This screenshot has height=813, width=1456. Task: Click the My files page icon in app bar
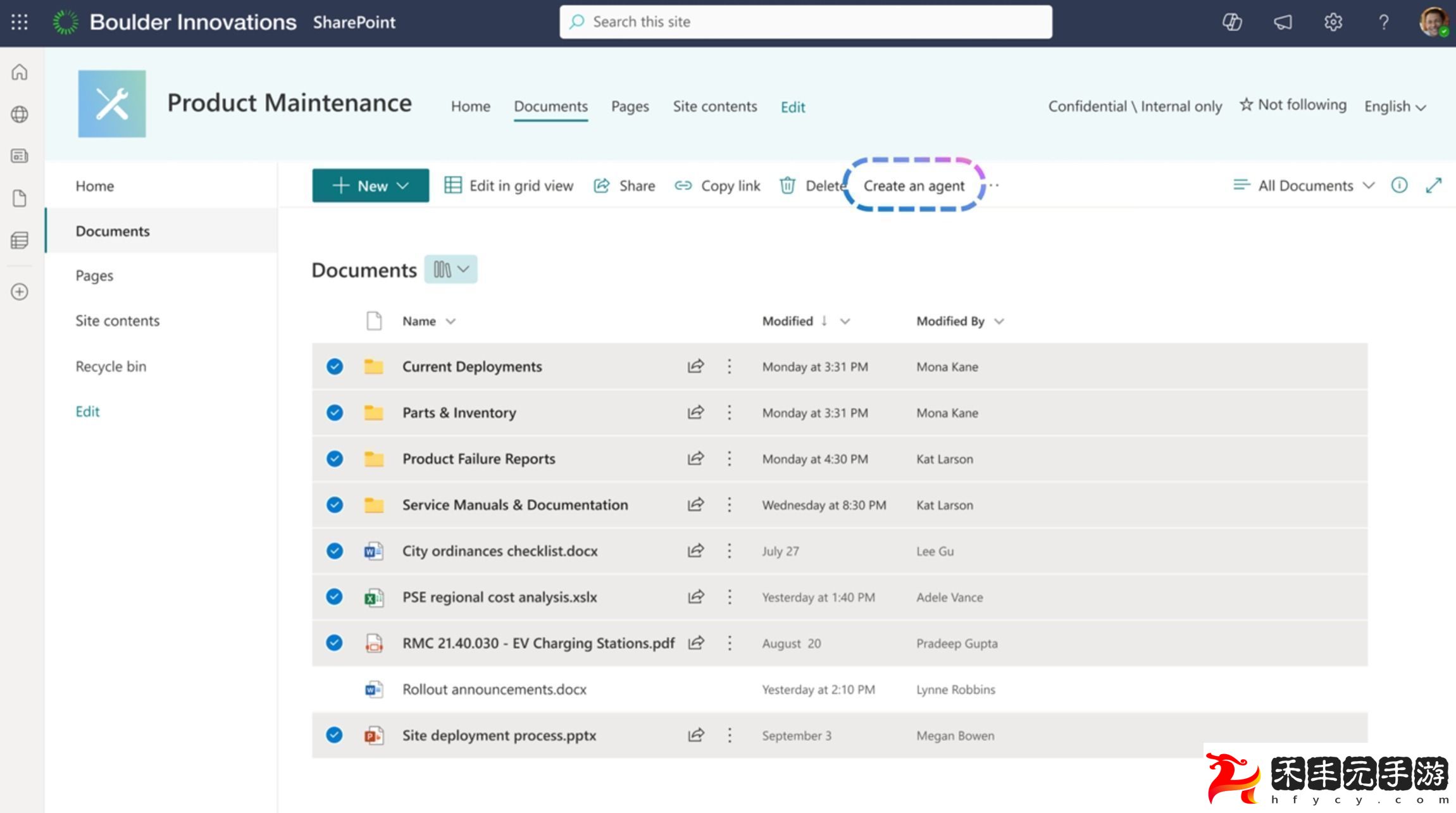click(20, 199)
